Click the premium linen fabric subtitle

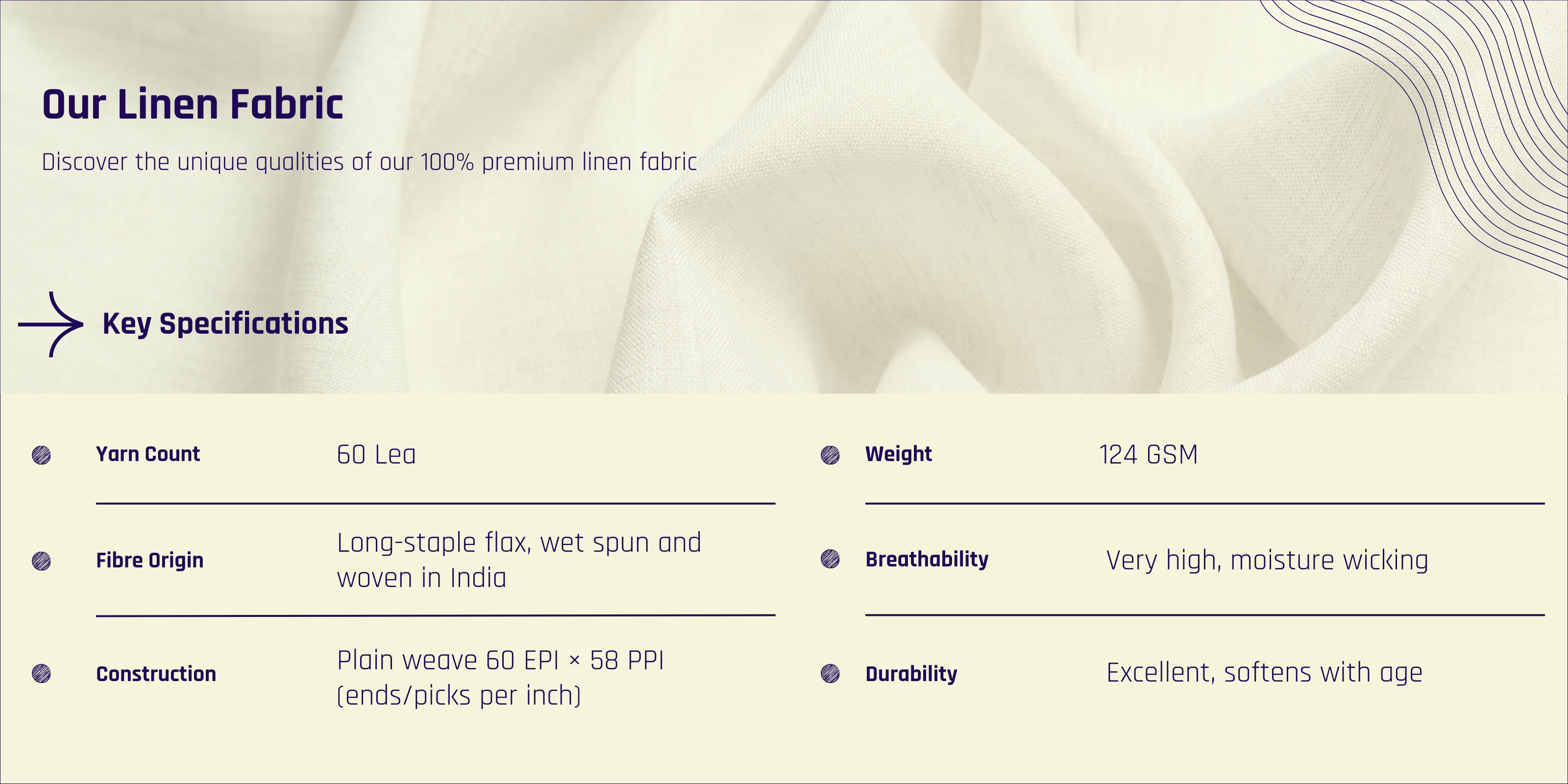[x=369, y=162]
